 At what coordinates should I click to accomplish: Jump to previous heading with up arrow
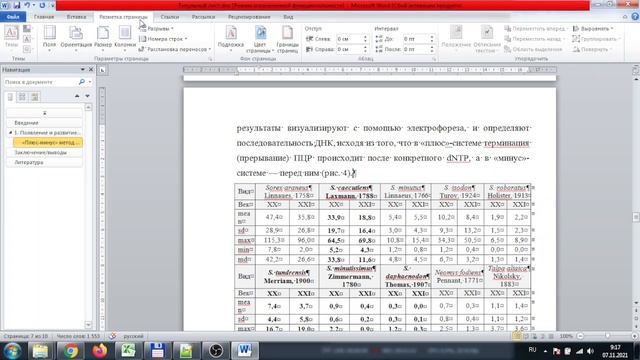point(77,96)
